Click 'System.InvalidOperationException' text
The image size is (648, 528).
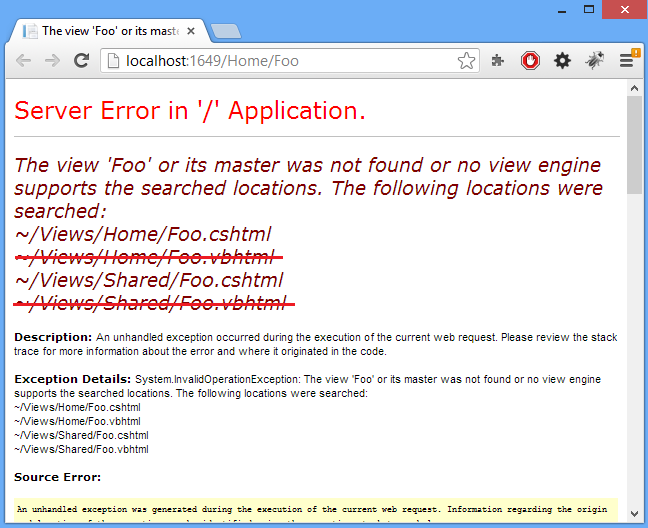[x=218, y=379]
